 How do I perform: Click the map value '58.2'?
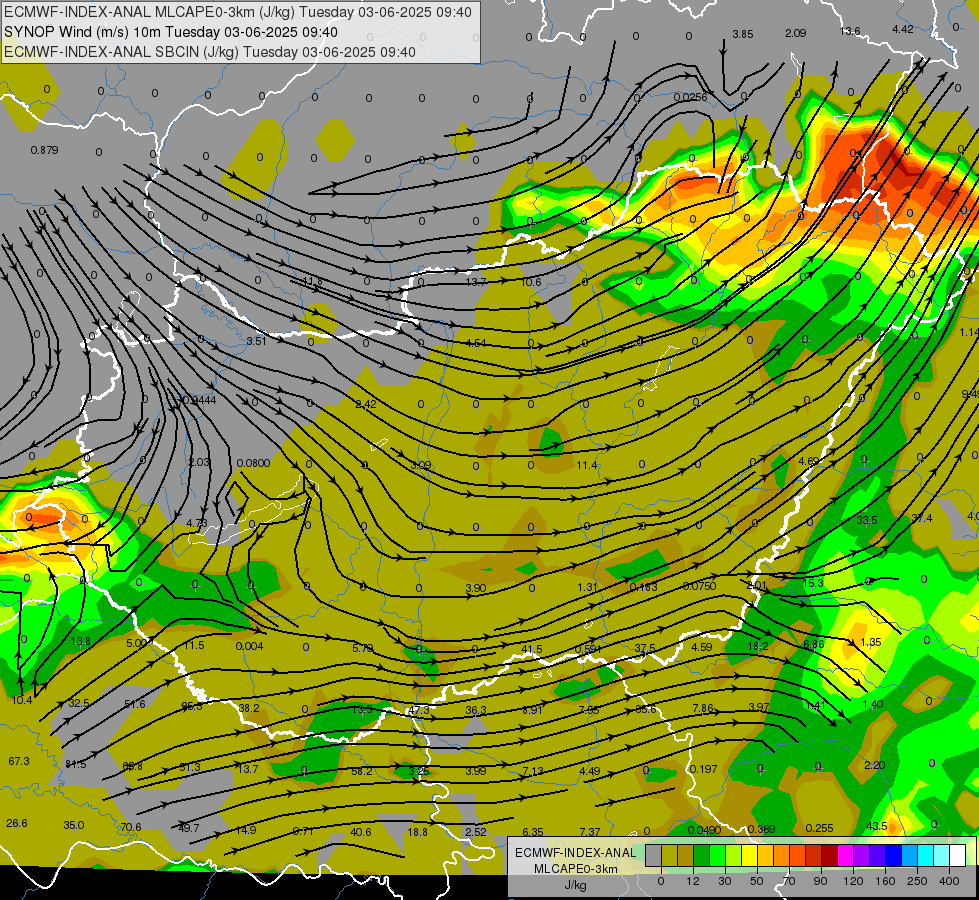coord(362,771)
